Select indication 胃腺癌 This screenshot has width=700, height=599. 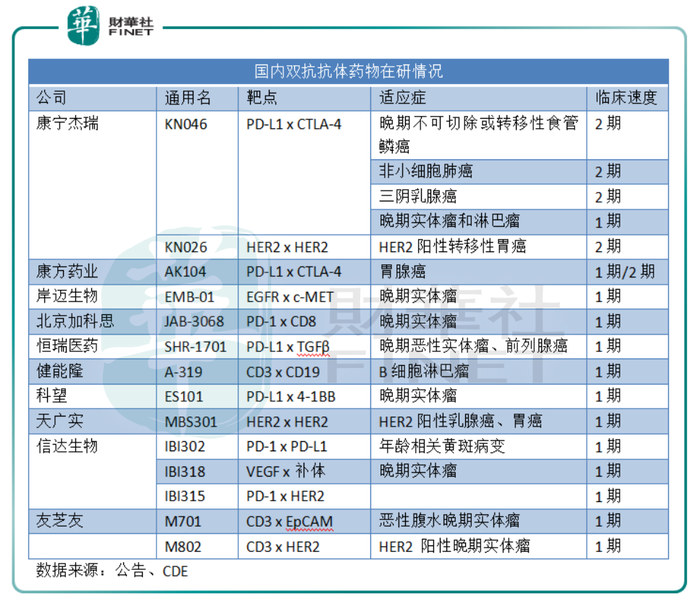[402, 271]
